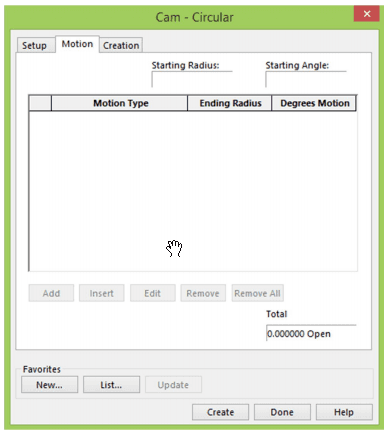Screen dimensions: 389x433
Task: Click the Remove button
Action: pyautogui.click(x=203, y=293)
